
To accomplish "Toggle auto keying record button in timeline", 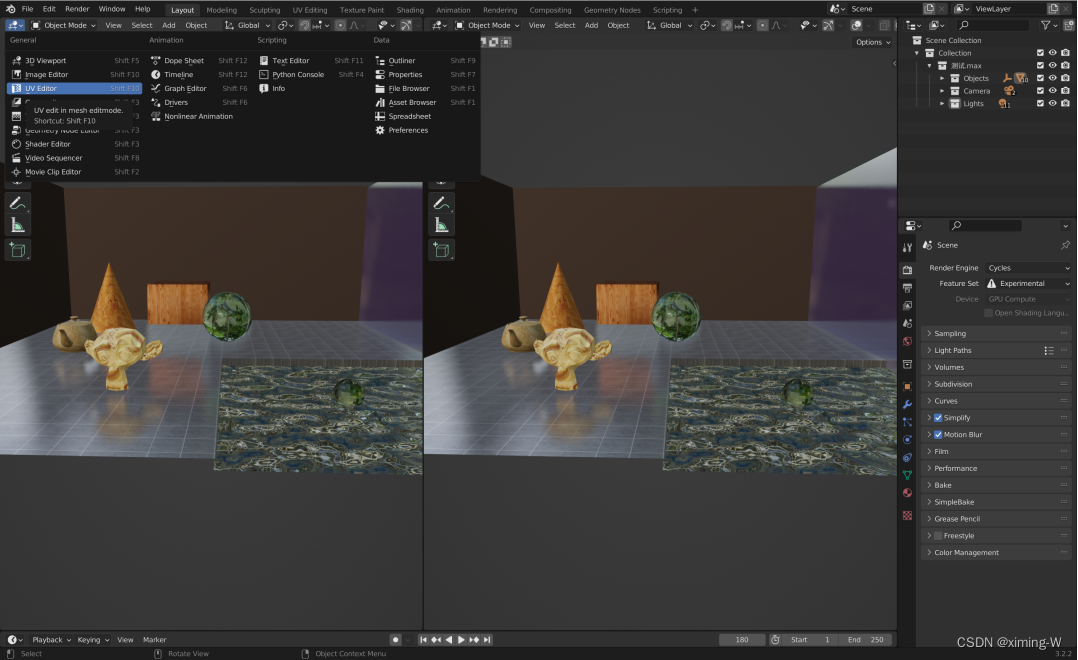I will tap(395, 639).
